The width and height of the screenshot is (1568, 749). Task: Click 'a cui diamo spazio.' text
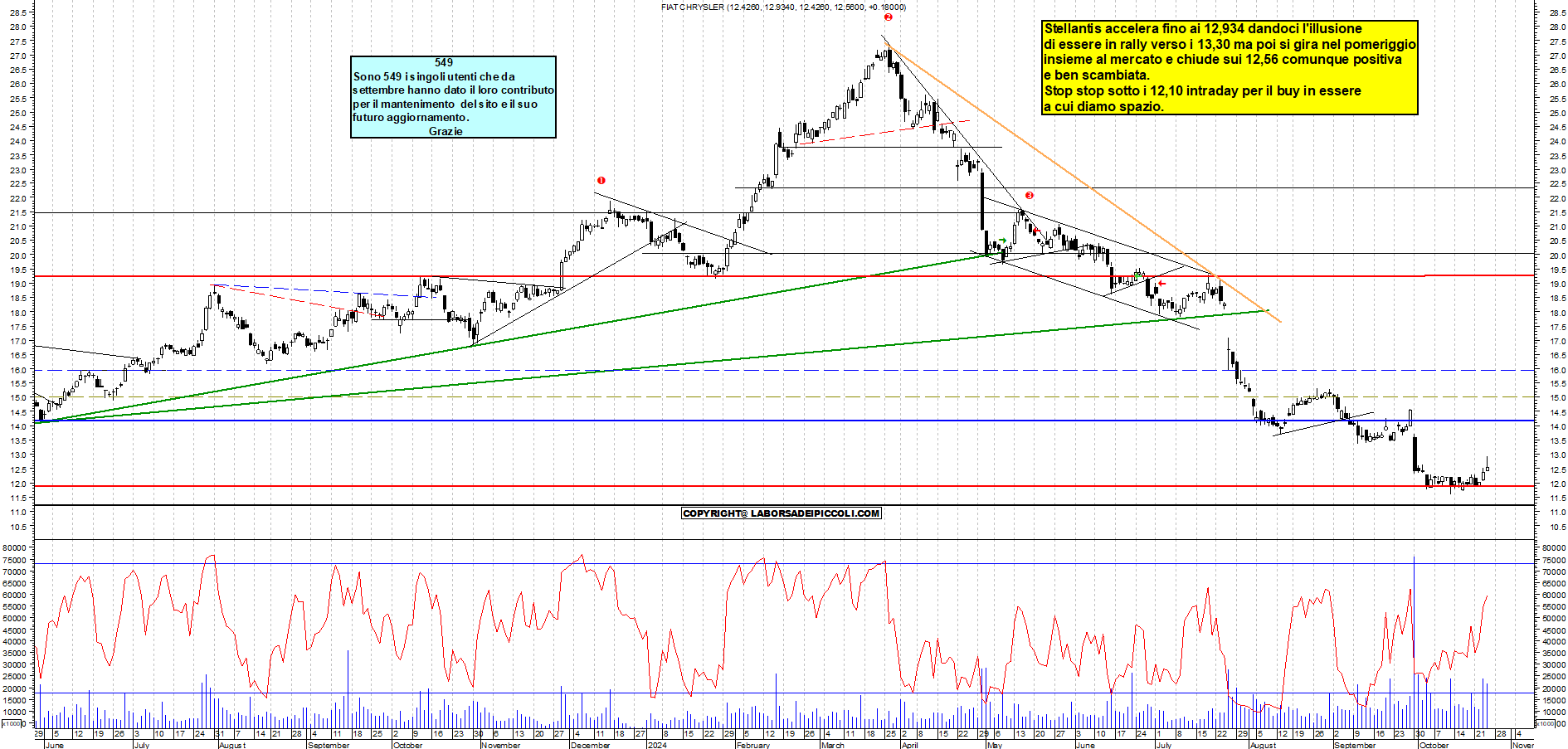[1103, 107]
